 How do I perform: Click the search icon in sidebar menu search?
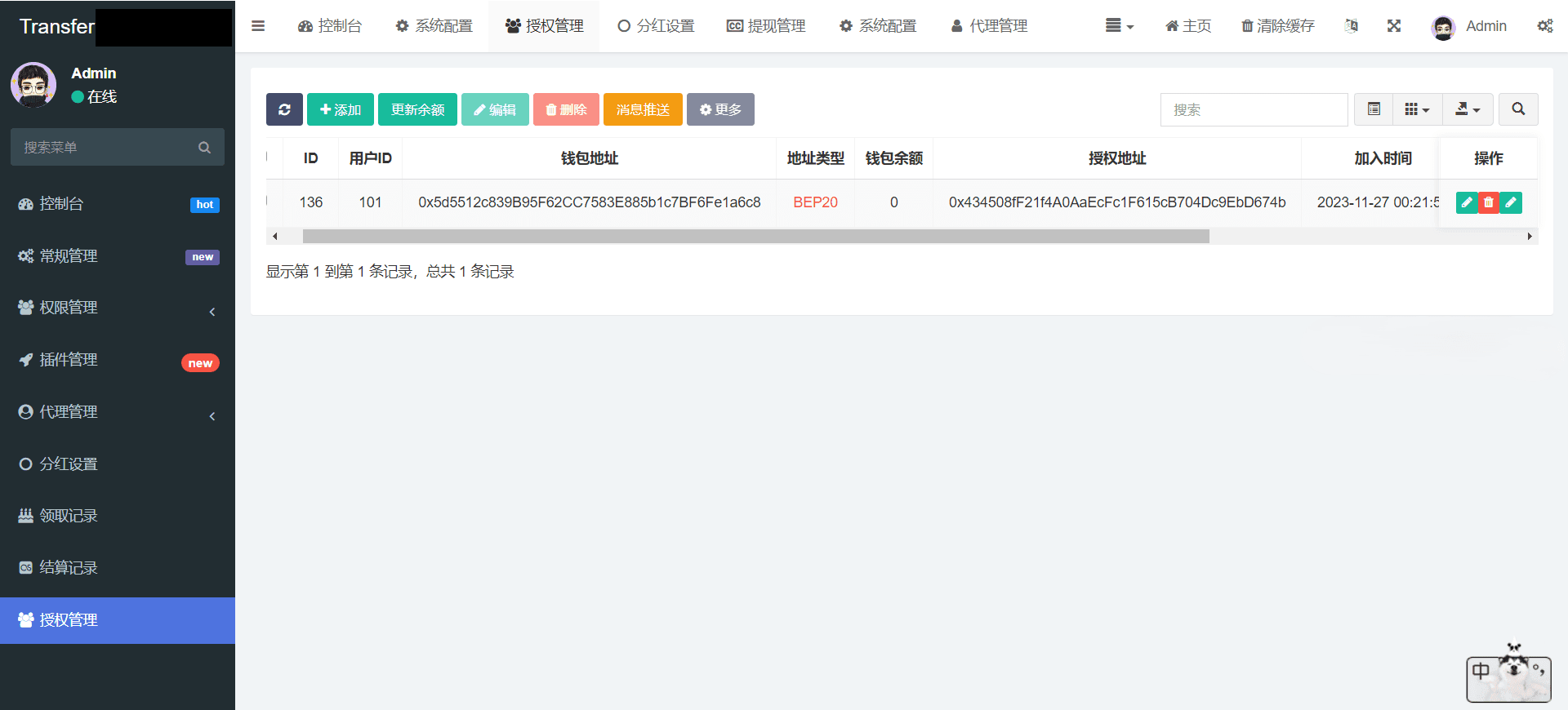[204, 148]
